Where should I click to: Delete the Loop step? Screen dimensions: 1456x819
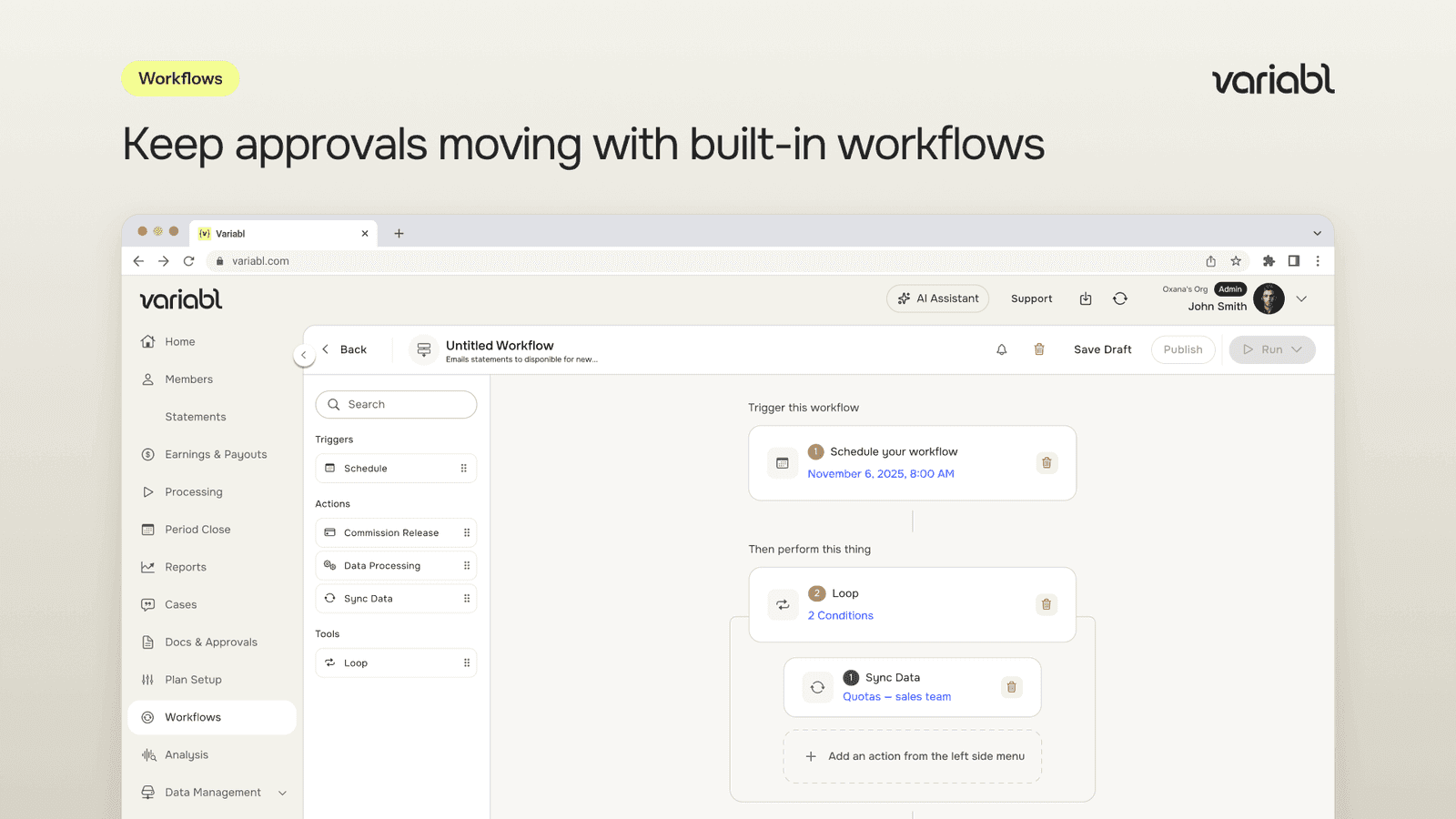pos(1046,604)
